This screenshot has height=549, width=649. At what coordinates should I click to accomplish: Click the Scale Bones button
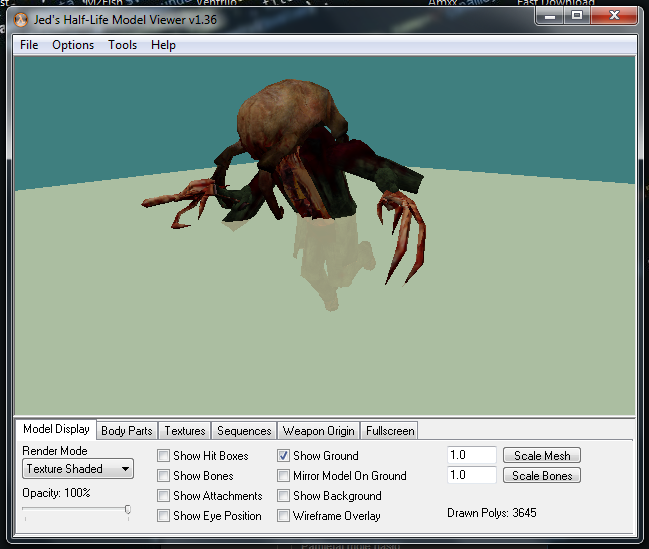click(542, 475)
